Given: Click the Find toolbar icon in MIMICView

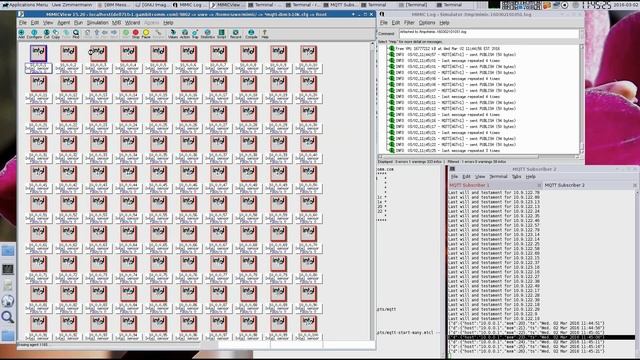Looking at the screenshot, I should [76, 34].
